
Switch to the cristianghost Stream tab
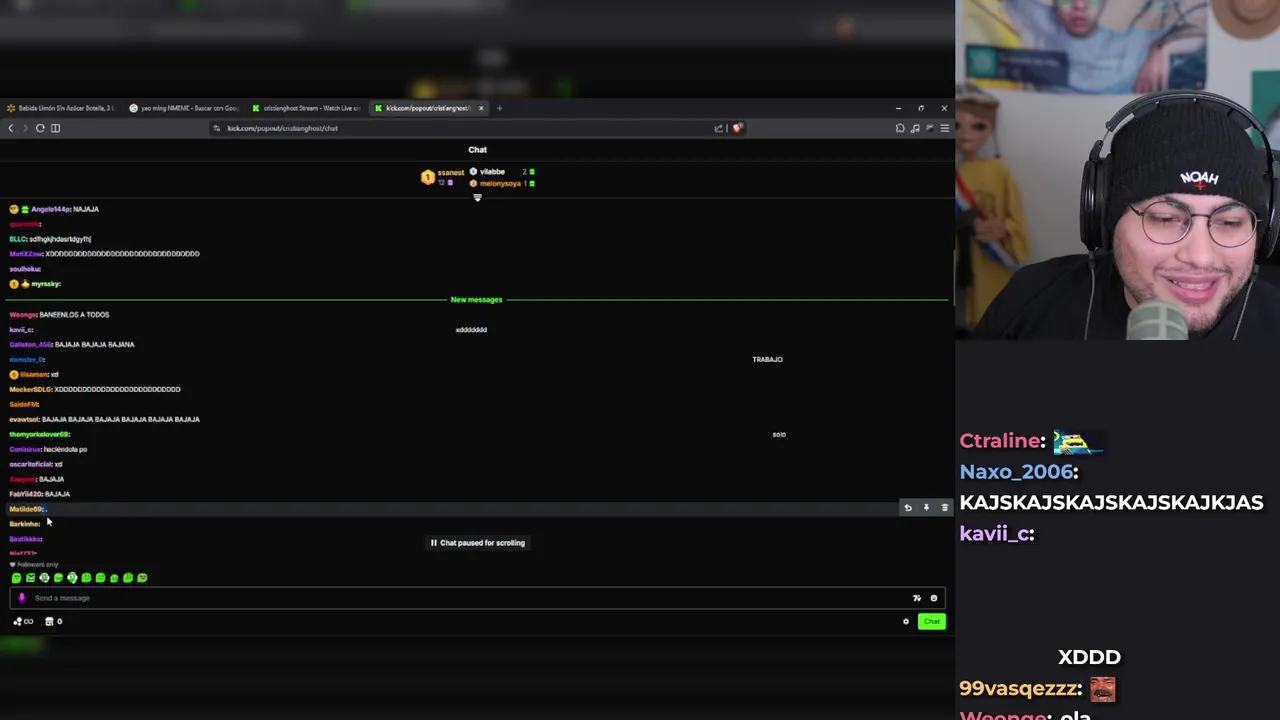306,108
